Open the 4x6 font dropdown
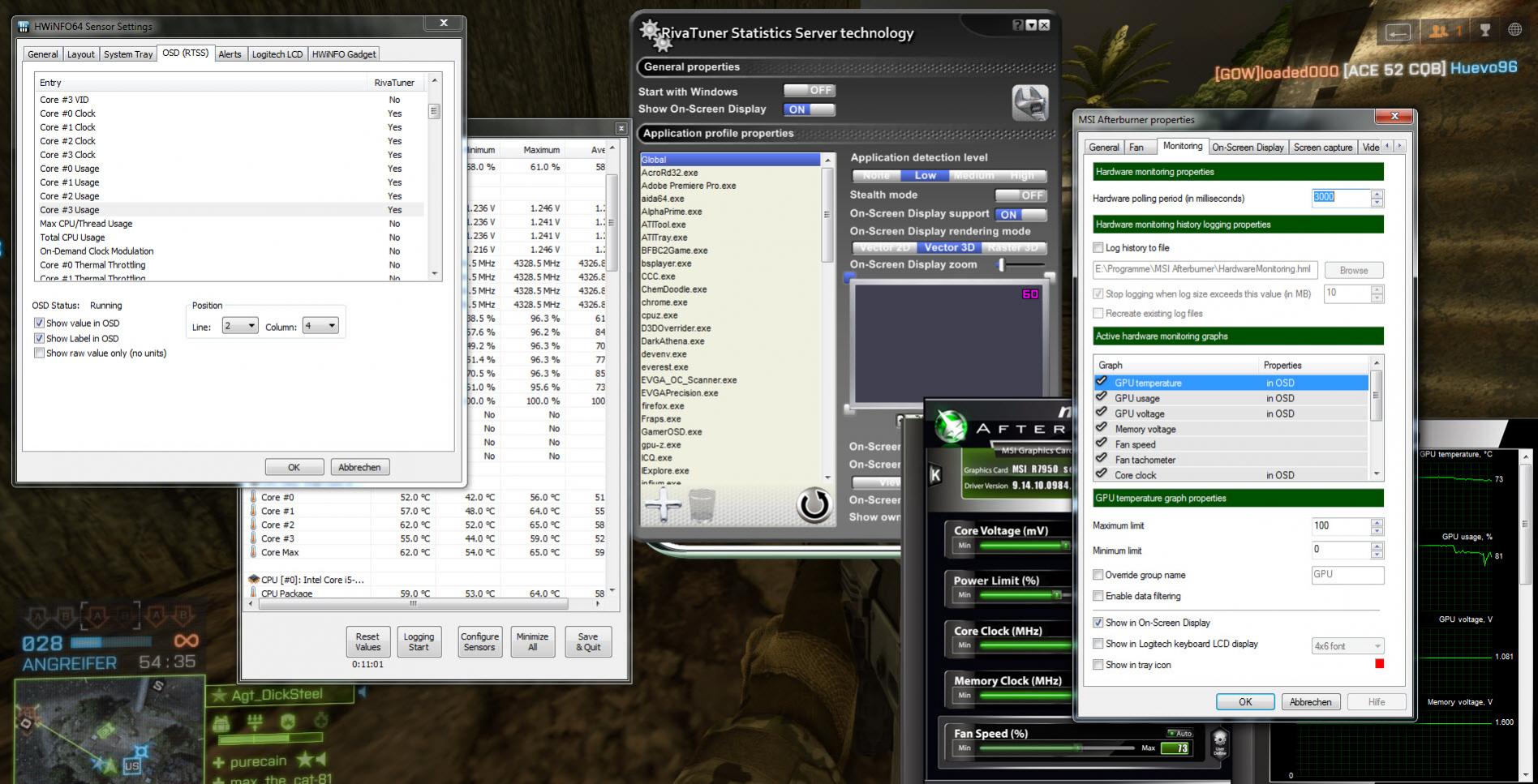 tap(1347, 646)
